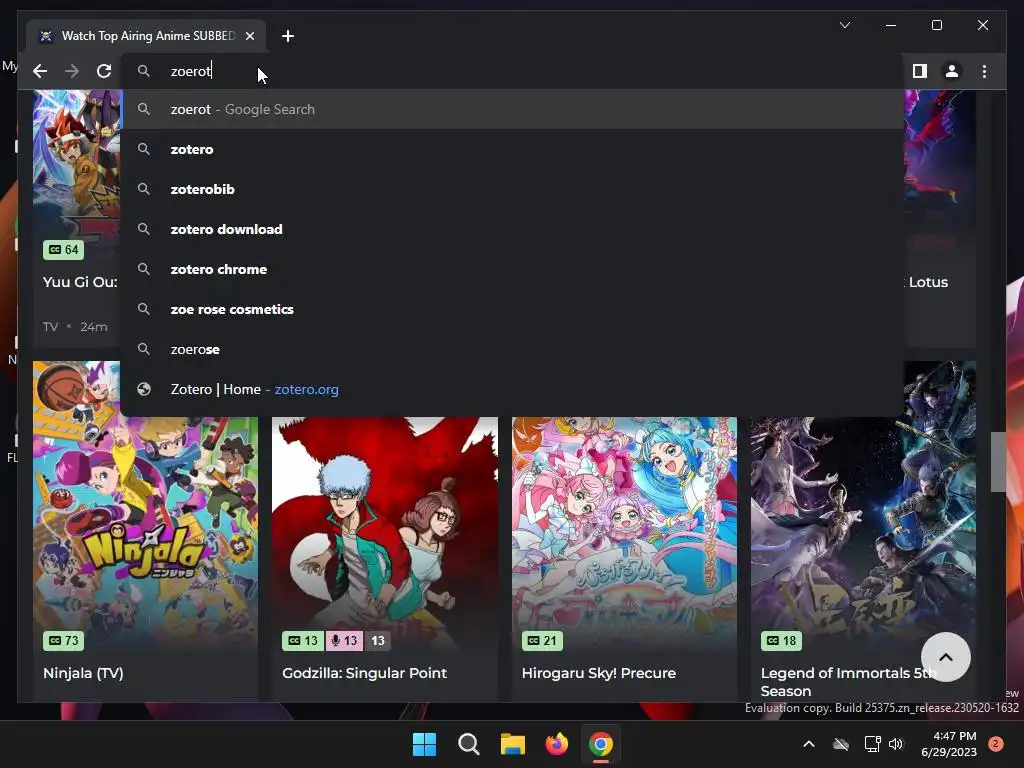This screenshot has height=768, width=1024.
Task: Open the Chrome profile icon
Action: coord(952,71)
